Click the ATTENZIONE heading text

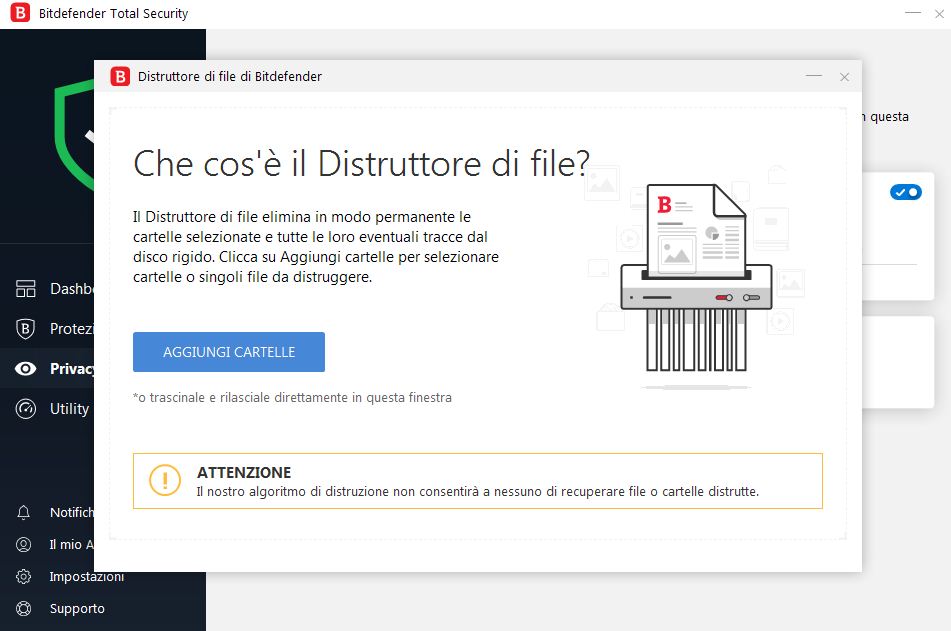click(244, 472)
